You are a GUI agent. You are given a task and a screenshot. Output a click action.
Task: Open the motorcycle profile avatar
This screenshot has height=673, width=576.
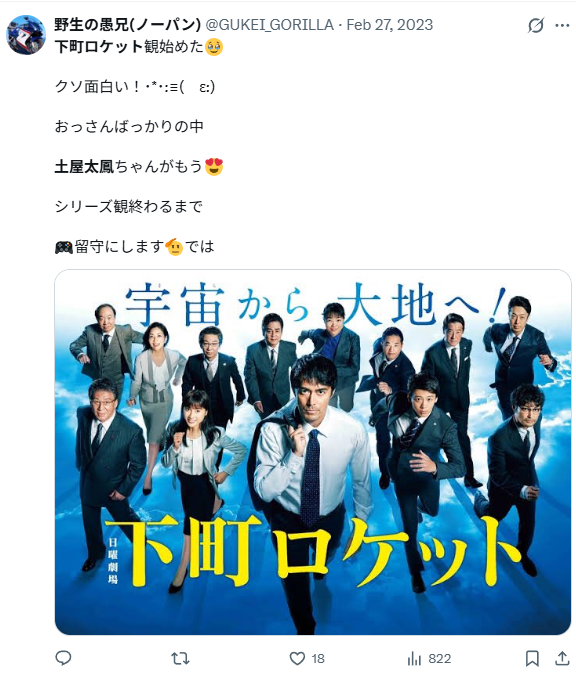click(26, 35)
